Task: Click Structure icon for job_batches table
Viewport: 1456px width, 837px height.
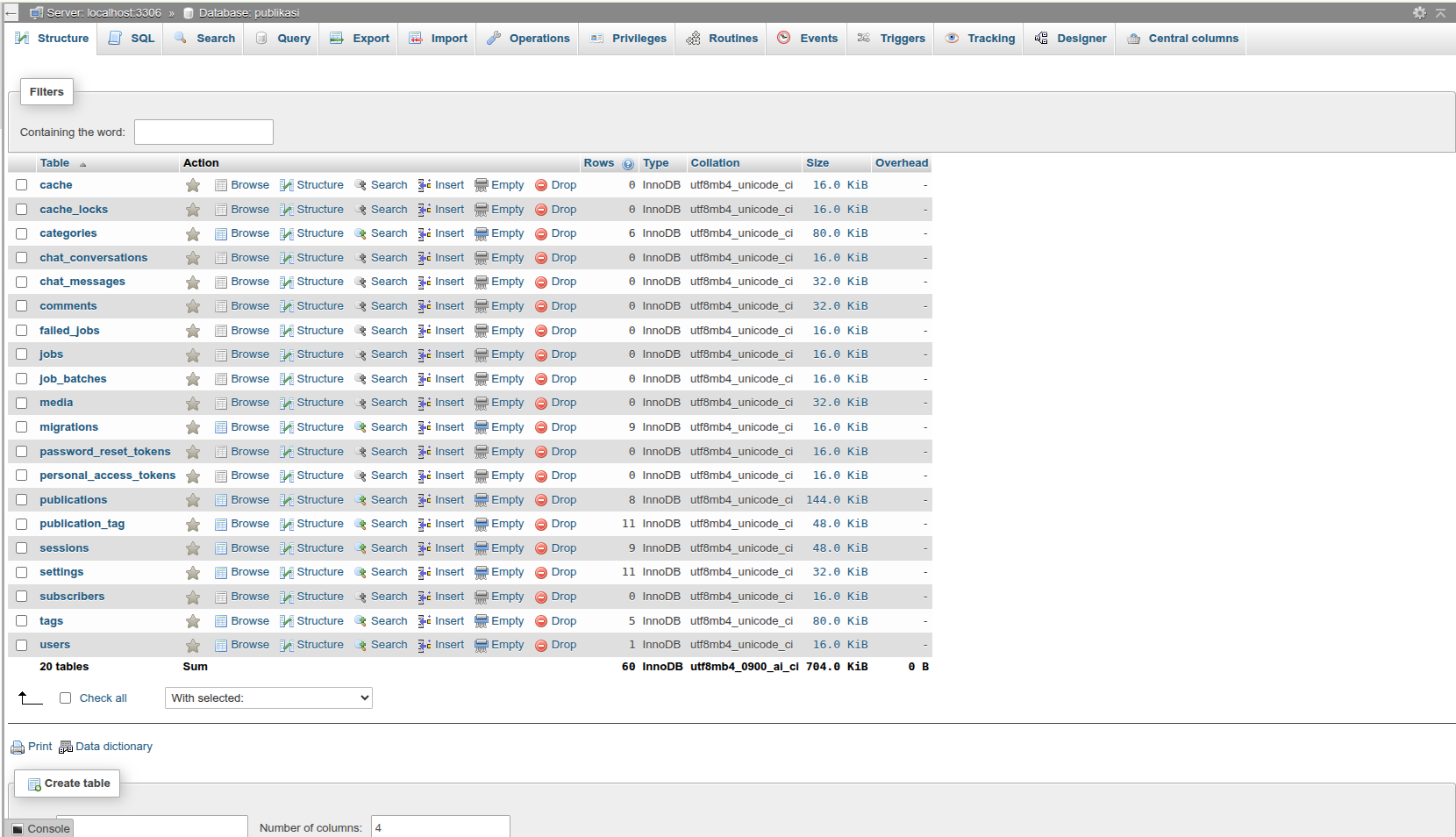Action: pyautogui.click(x=286, y=379)
